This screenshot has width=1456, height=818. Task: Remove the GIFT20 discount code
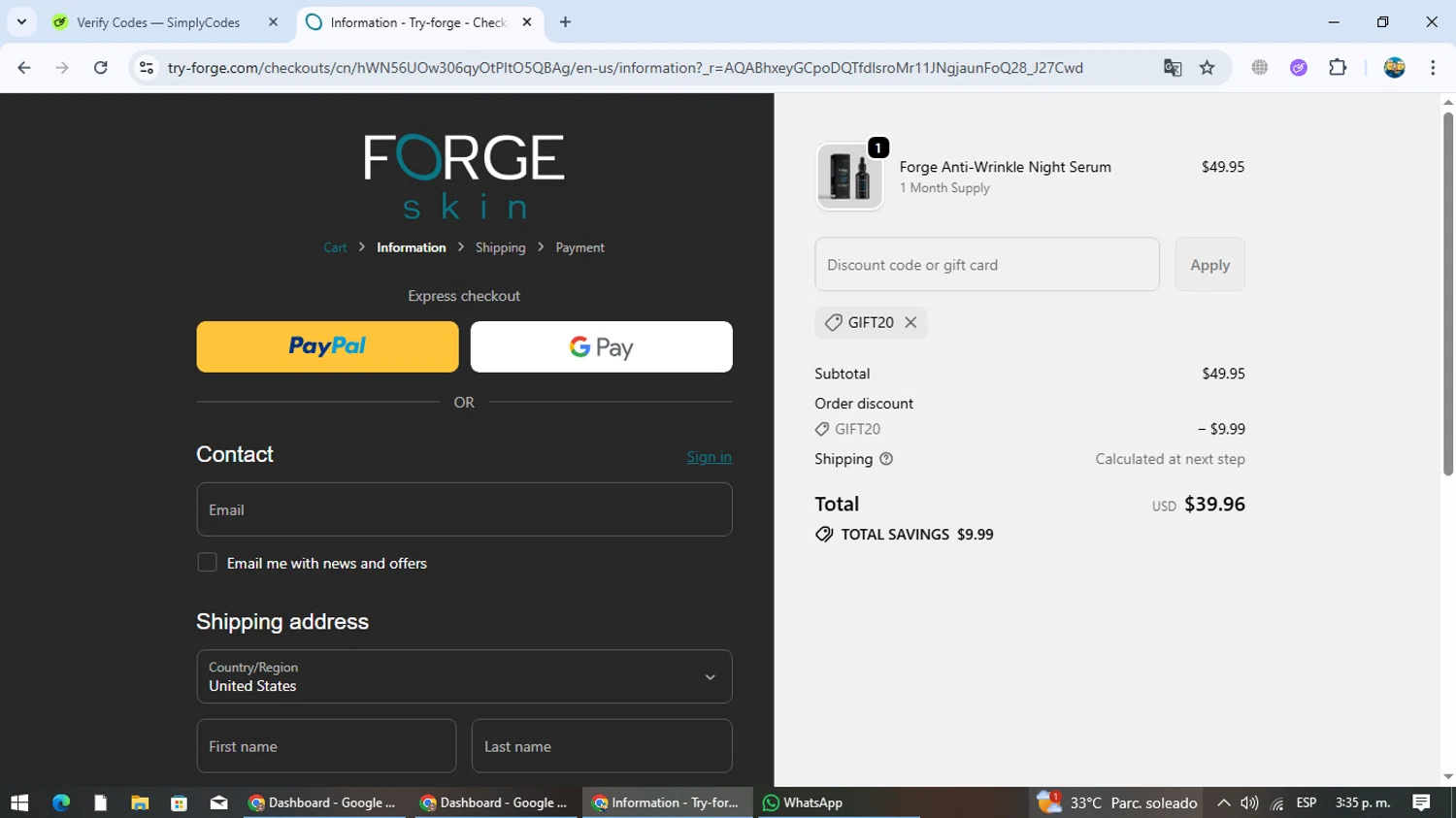pos(910,322)
